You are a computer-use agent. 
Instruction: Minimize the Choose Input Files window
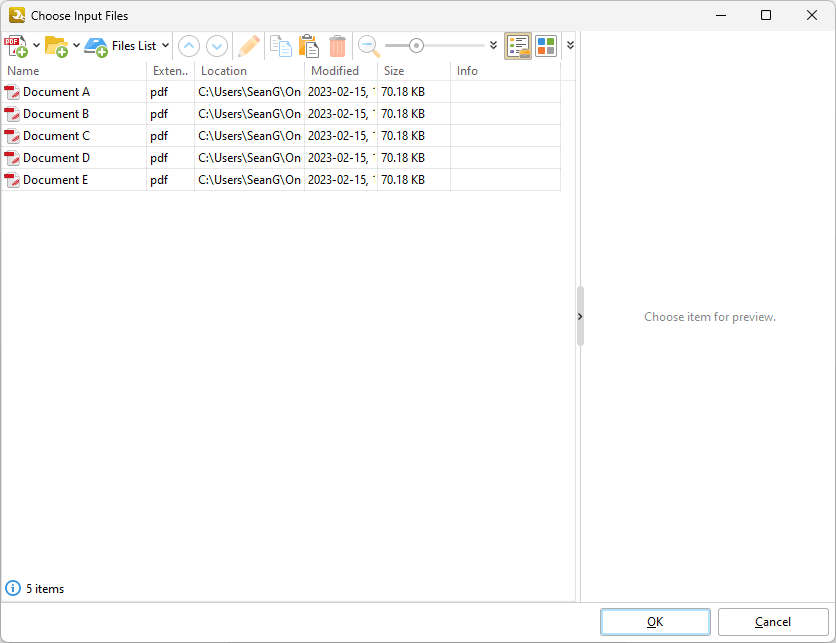(721, 15)
